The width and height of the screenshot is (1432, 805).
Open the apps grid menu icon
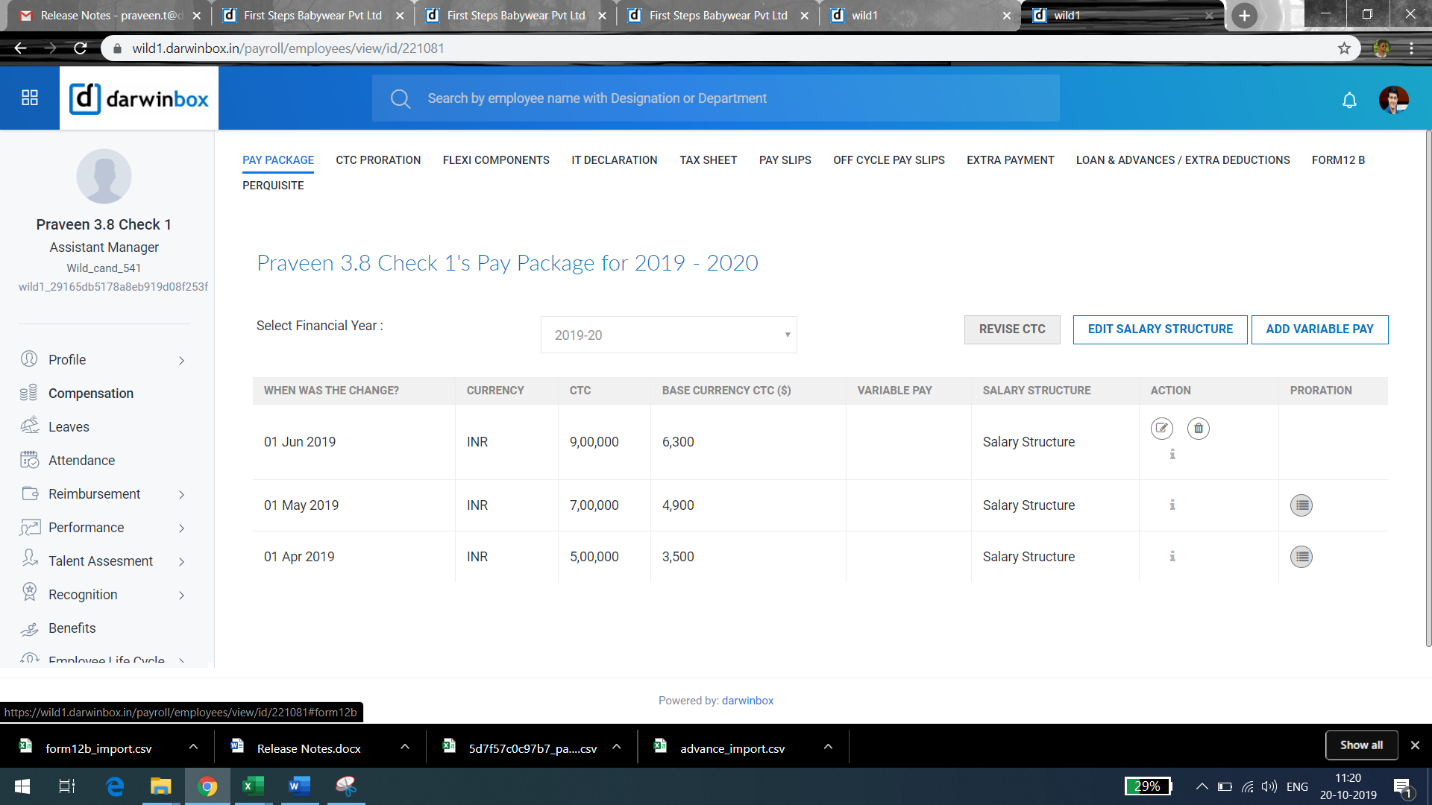30,97
